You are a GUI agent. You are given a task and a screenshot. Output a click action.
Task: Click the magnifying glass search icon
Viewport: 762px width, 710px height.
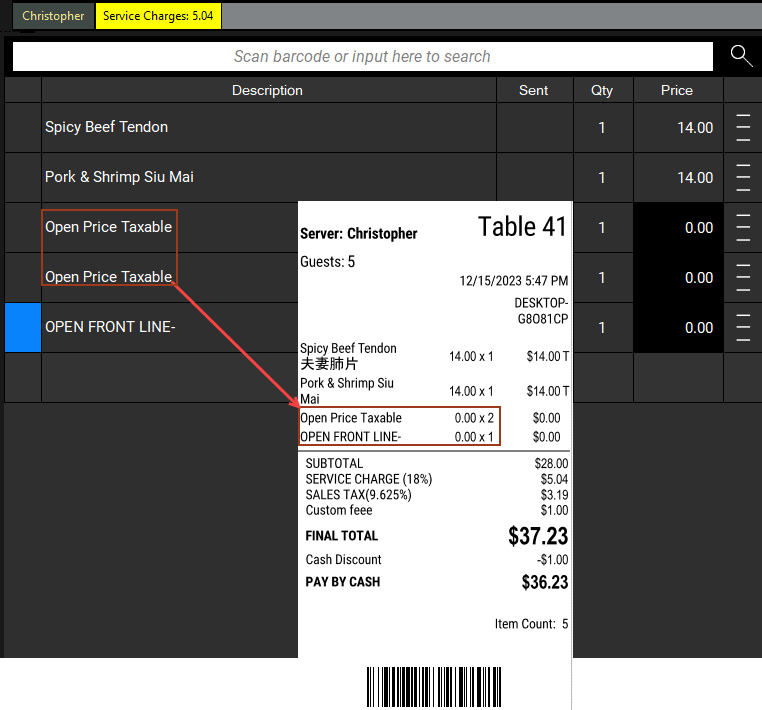(741, 56)
